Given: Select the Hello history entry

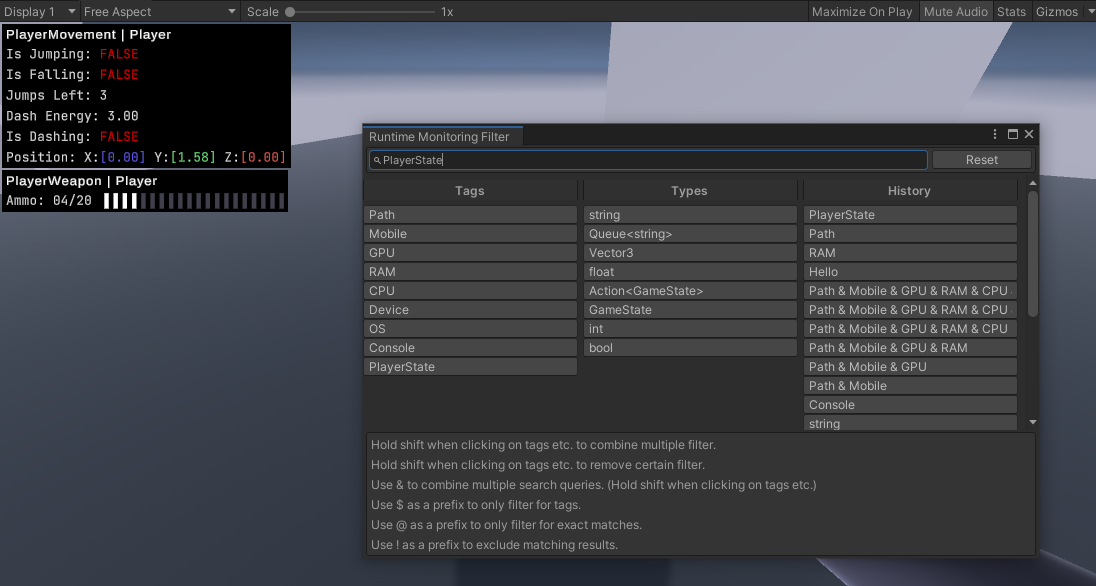Looking at the screenshot, I should 910,271.
